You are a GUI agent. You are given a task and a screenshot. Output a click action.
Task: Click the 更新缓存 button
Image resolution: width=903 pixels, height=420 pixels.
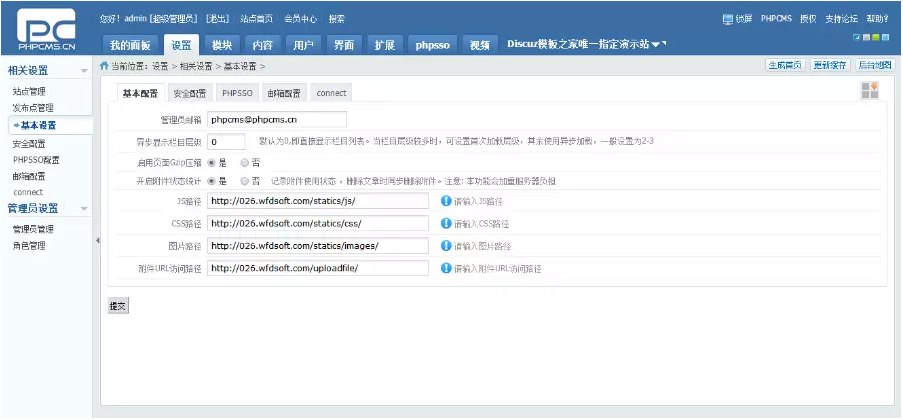tap(830, 65)
